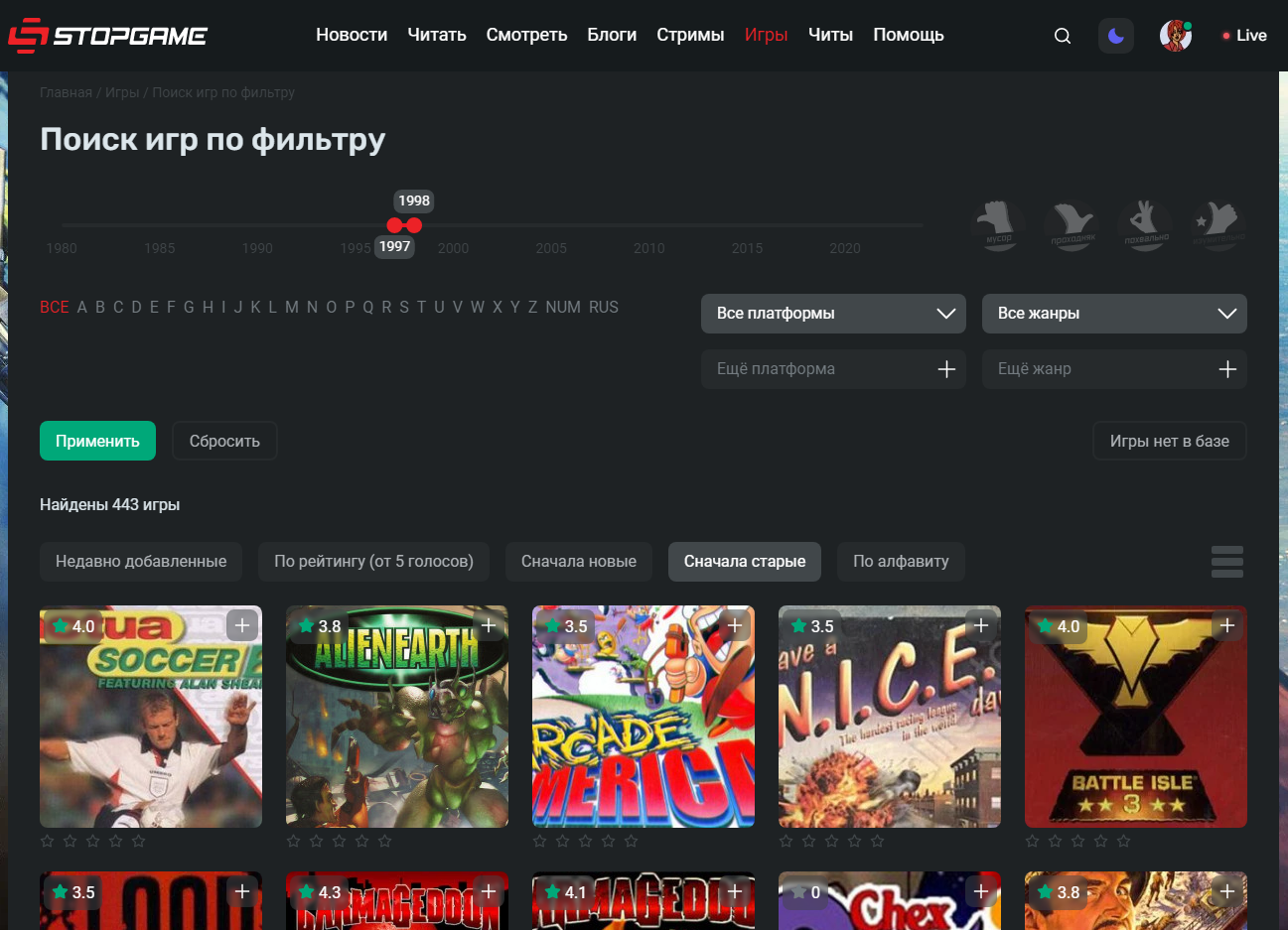The width and height of the screenshot is (1288, 930).
Task: Open the site search magnifier
Action: (x=1063, y=36)
